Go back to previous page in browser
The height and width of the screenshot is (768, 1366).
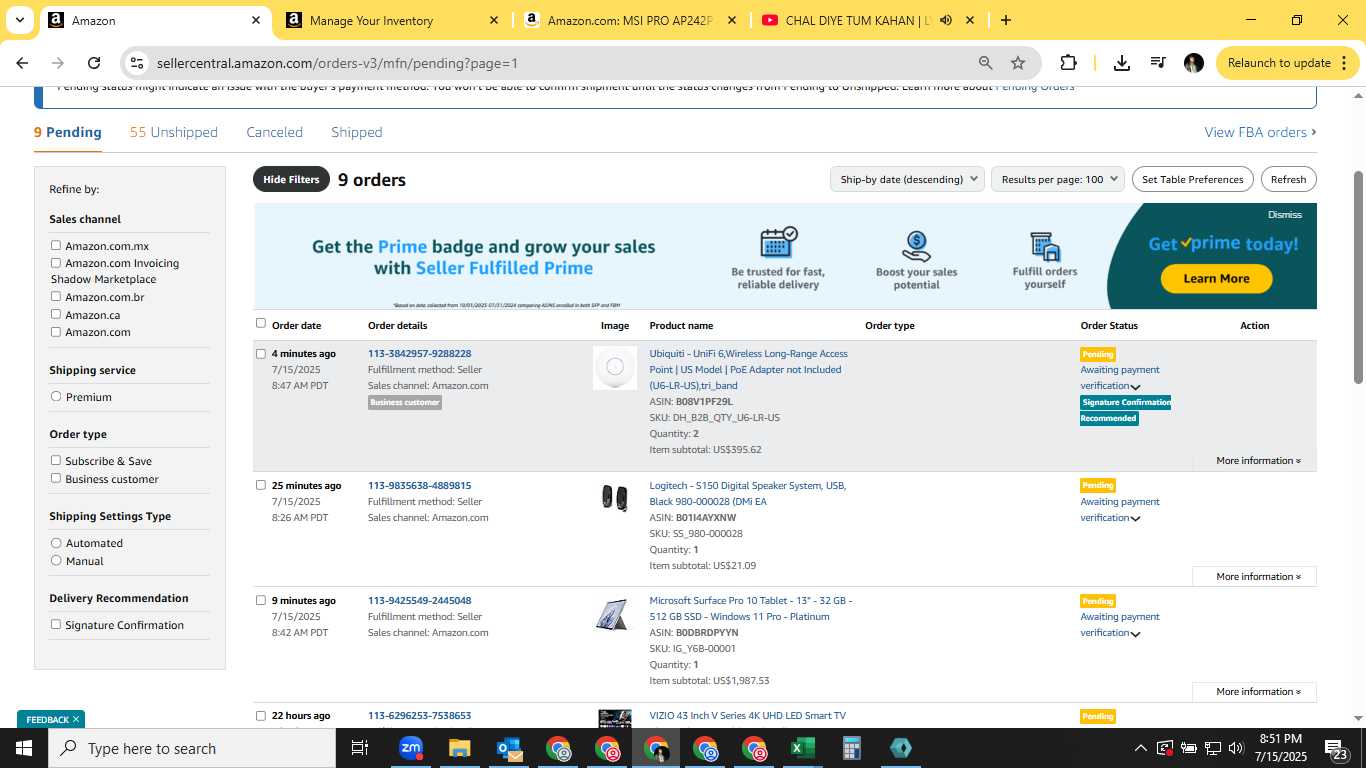click(22, 63)
